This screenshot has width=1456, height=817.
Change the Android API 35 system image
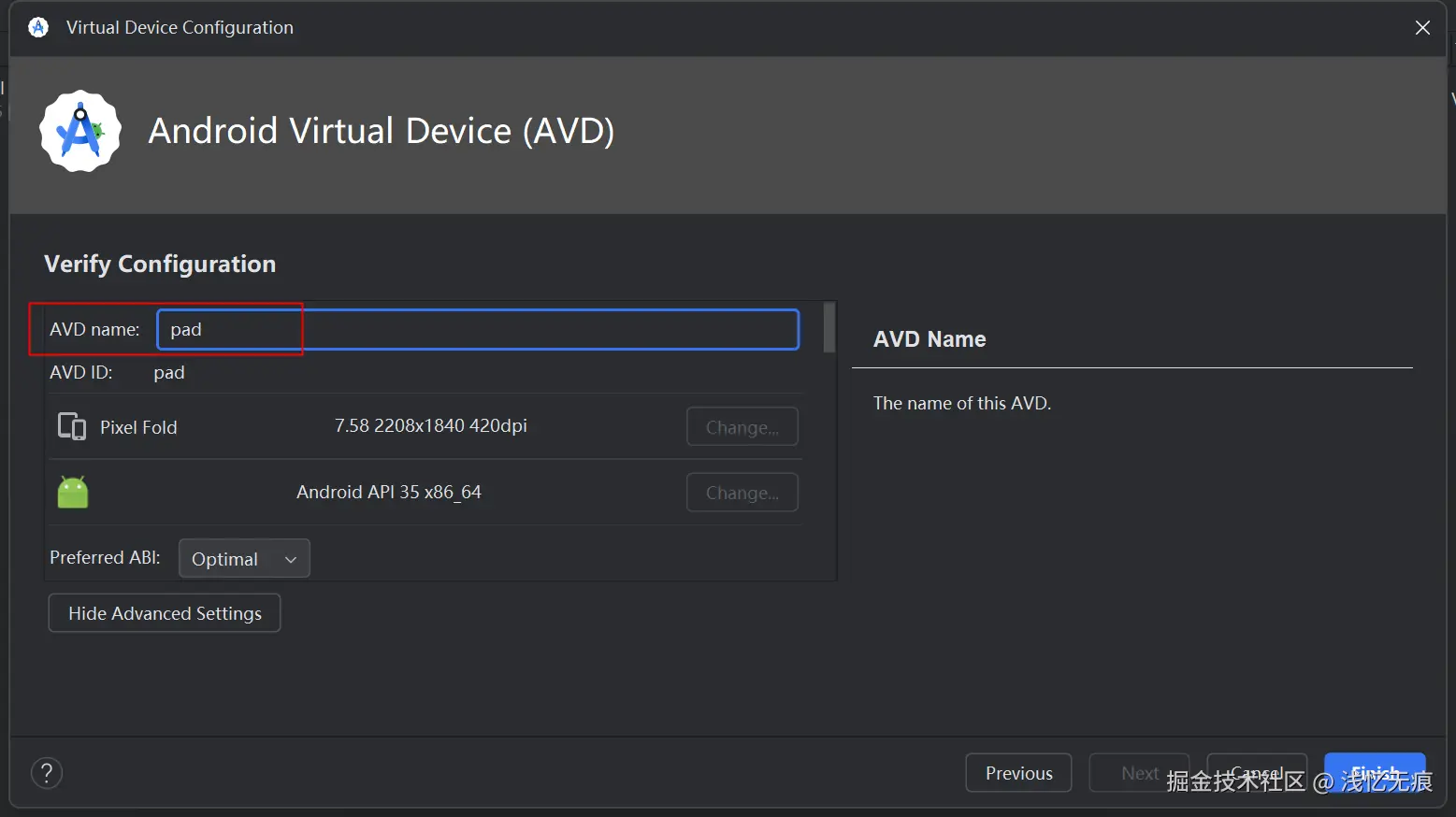pos(742,493)
